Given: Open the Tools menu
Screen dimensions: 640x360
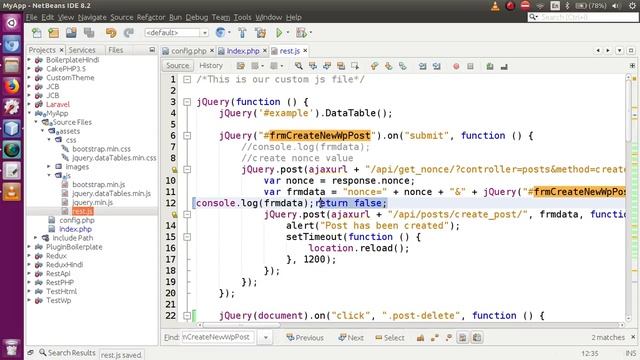Looking at the screenshot, I should [x=242, y=17].
